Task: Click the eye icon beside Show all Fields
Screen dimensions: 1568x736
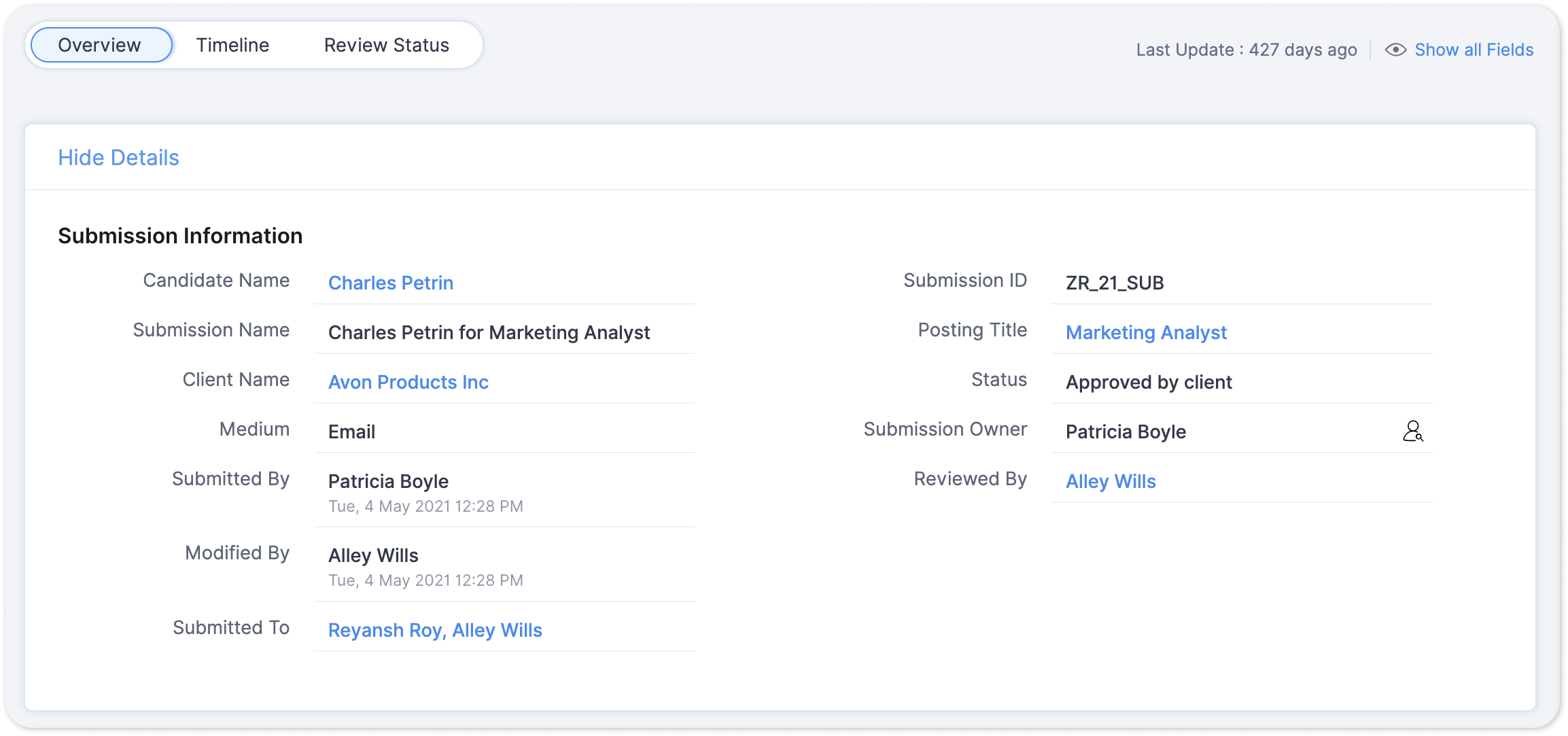Action: [x=1395, y=50]
